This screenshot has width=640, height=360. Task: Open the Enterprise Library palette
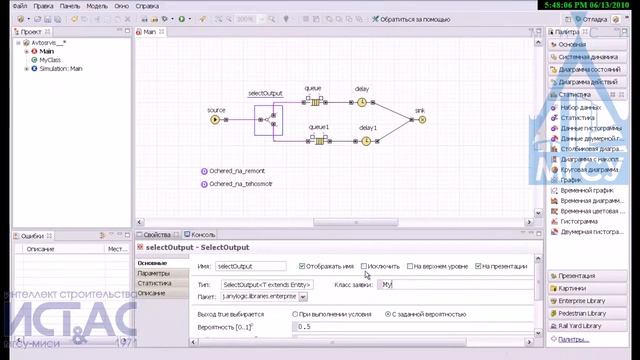pos(587,301)
